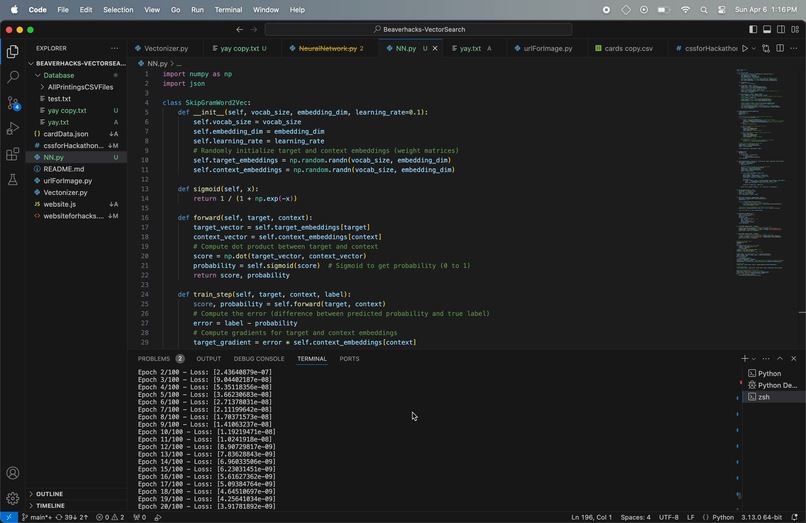Screen dimensions: 806x523
Task: Change UTF-8 encoding in status bar
Action: point(669,517)
